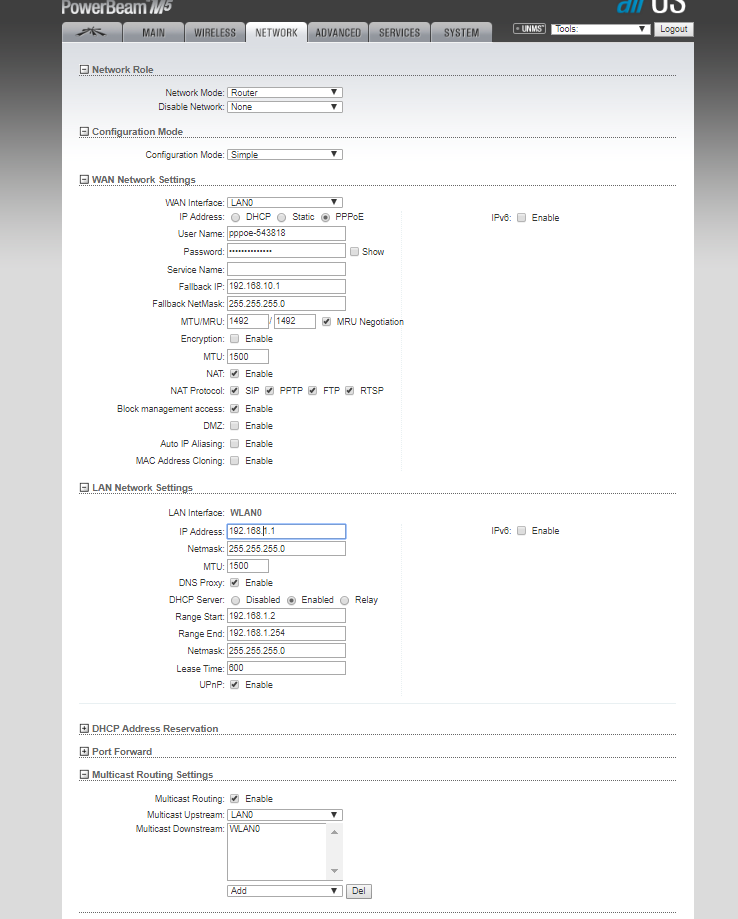
Task: Toggle DNS Proxy checkbox
Action: 234,583
